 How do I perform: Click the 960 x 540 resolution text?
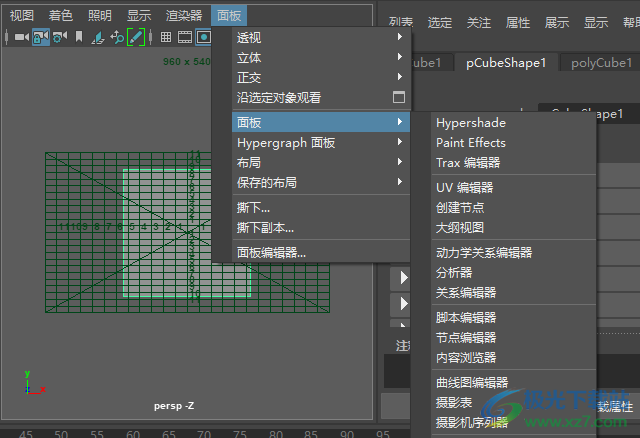pyautogui.click(x=187, y=62)
